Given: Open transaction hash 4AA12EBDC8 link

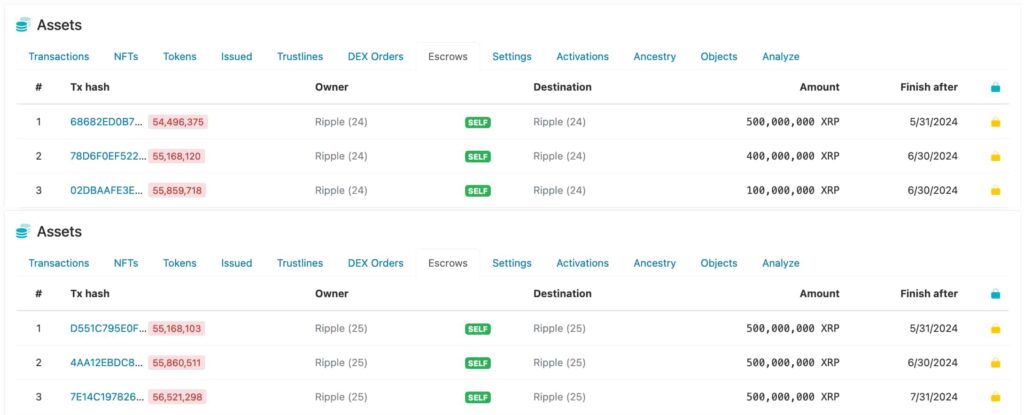Looking at the screenshot, I should (x=107, y=363).
